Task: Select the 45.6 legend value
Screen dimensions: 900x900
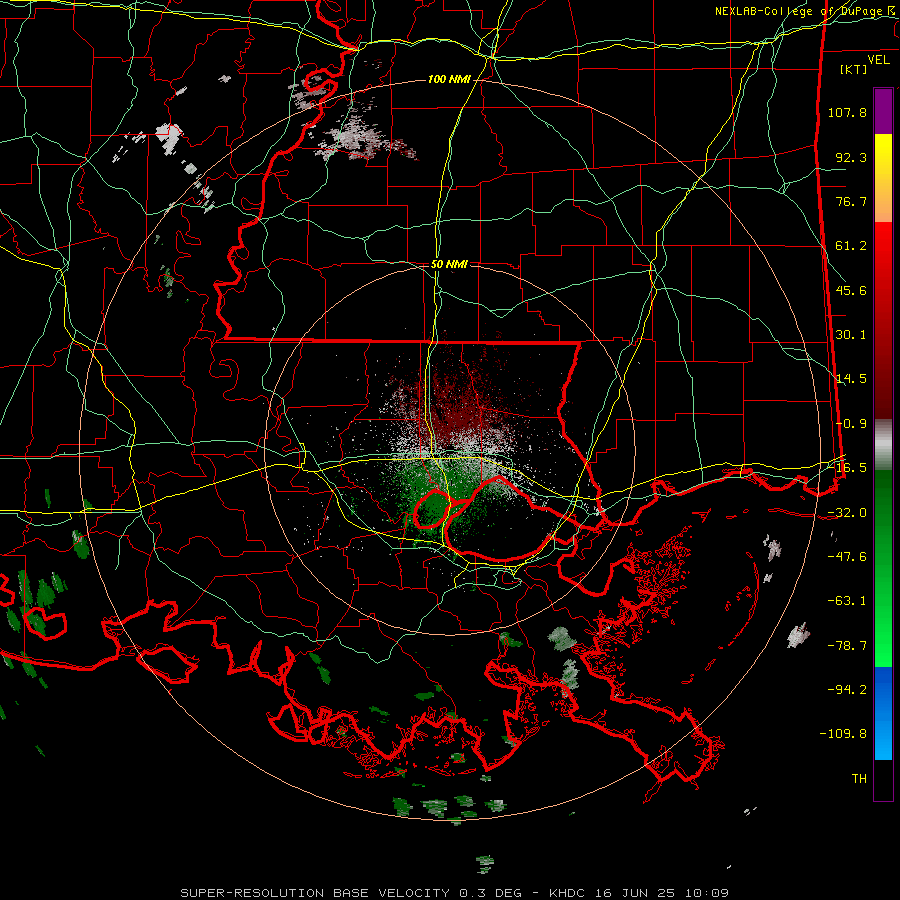Action: [851, 290]
